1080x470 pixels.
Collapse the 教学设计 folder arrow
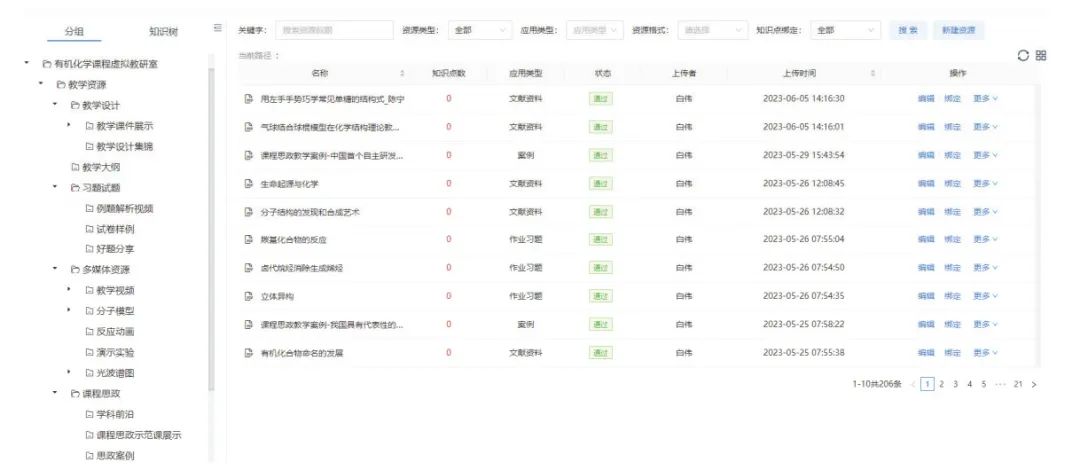55,105
